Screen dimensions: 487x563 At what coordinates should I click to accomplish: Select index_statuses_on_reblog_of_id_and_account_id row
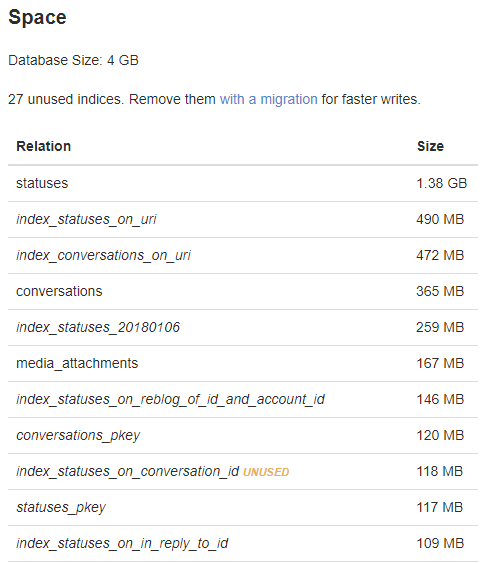coord(243,399)
